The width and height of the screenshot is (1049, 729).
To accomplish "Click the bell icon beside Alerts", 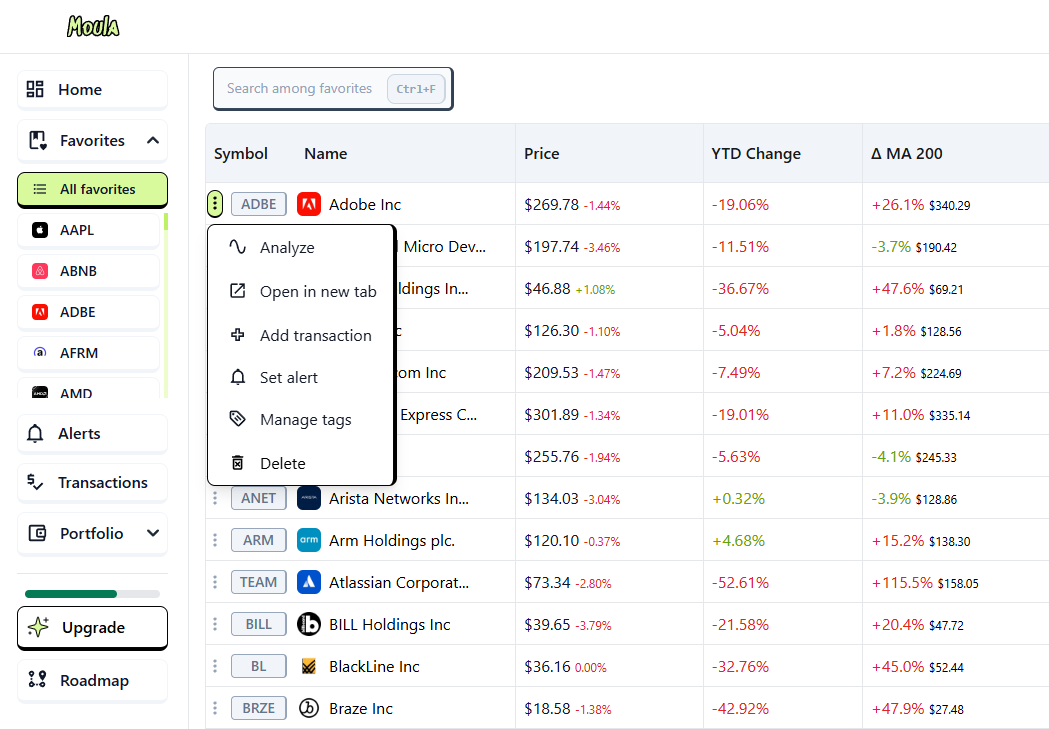I will tap(35, 433).
